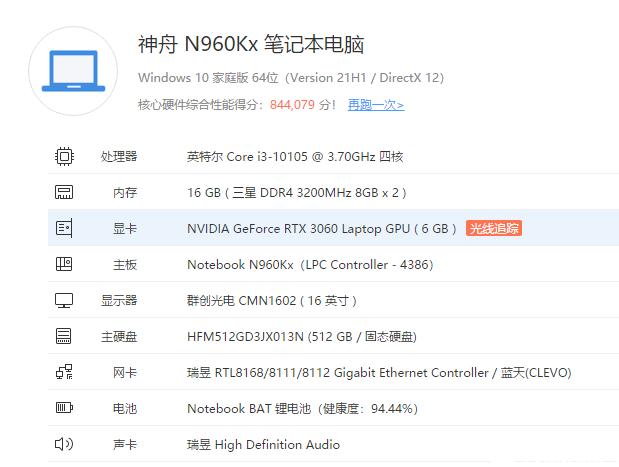Click the 再跑一次> link

tap(376, 105)
